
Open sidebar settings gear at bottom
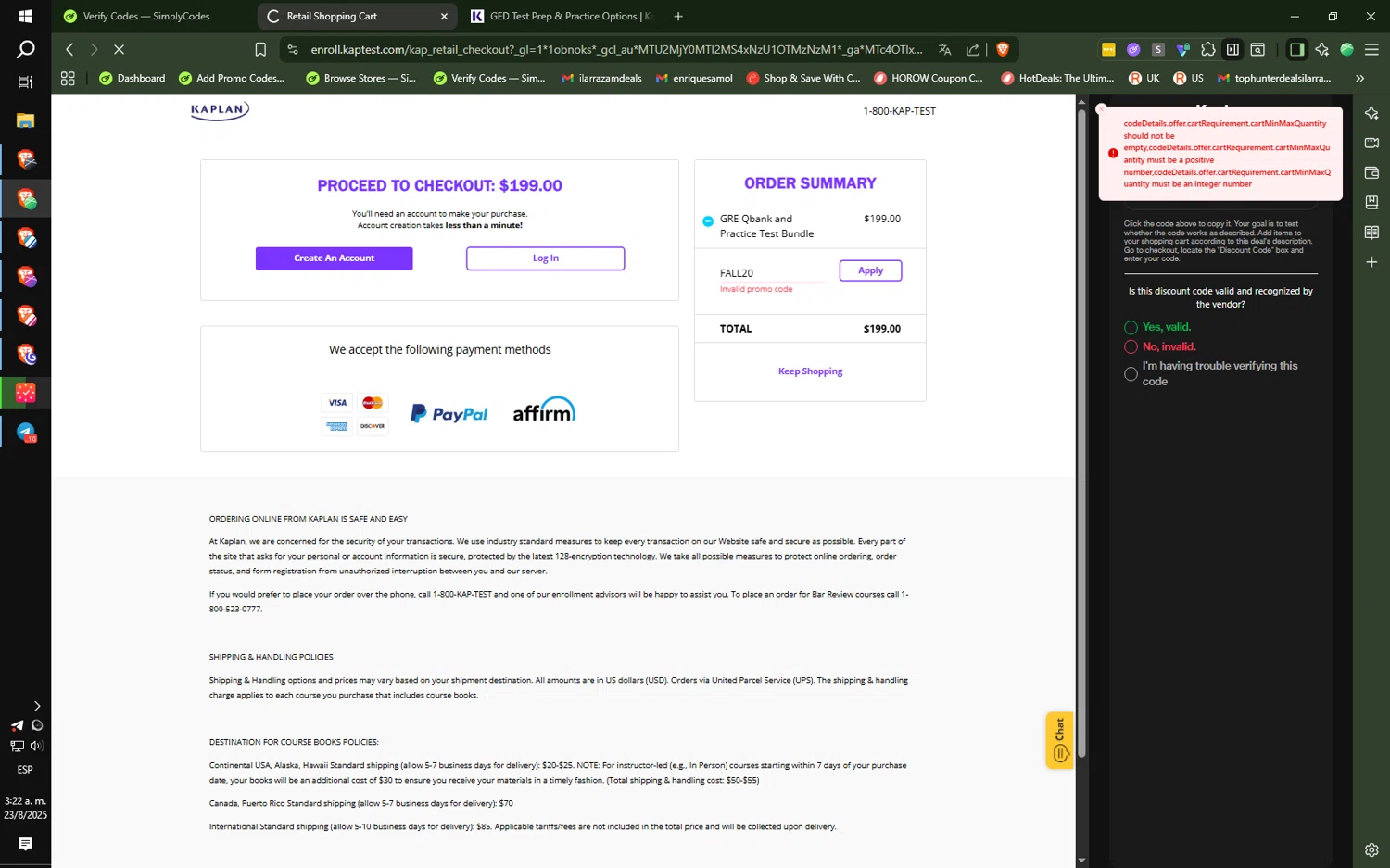click(1371, 849)
